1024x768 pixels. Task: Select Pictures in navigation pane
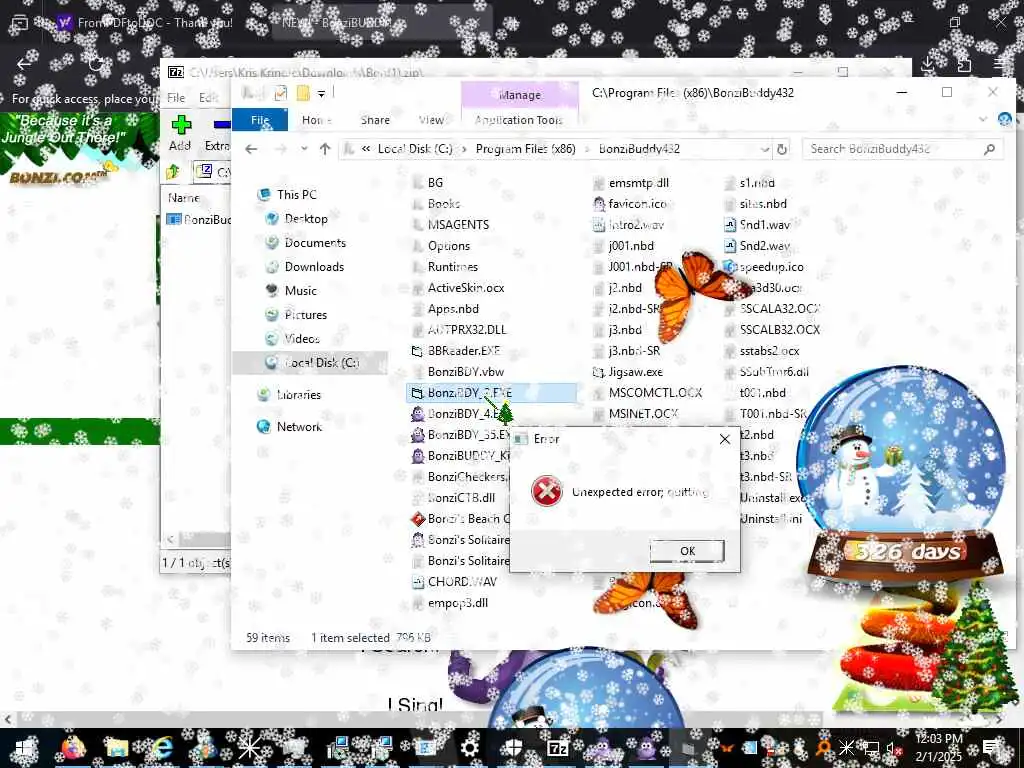(x=305, y=315)
